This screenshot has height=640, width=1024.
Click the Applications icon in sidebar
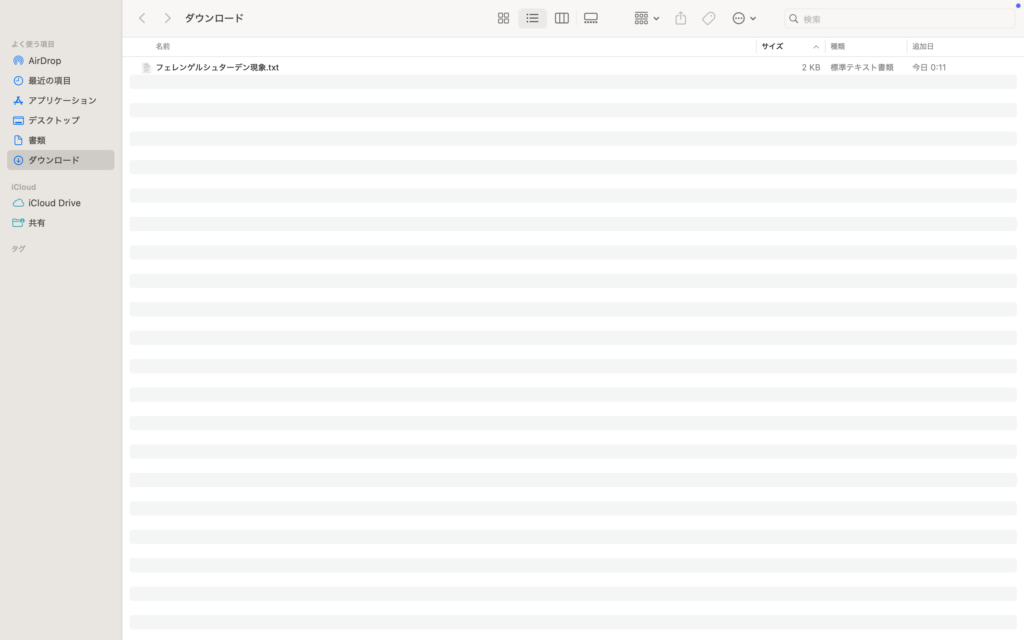coord(18,101)
